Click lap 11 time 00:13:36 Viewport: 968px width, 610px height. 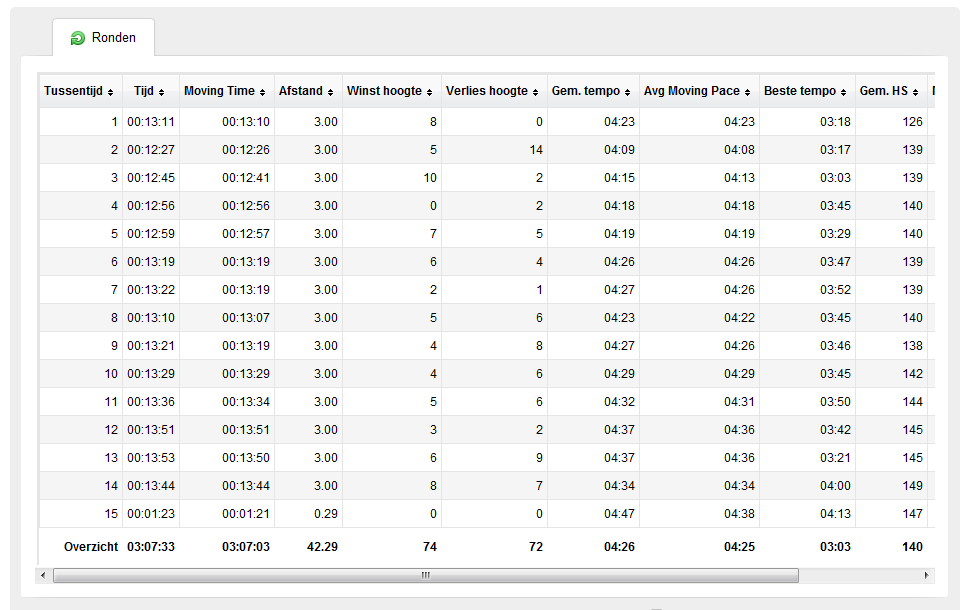151,402
